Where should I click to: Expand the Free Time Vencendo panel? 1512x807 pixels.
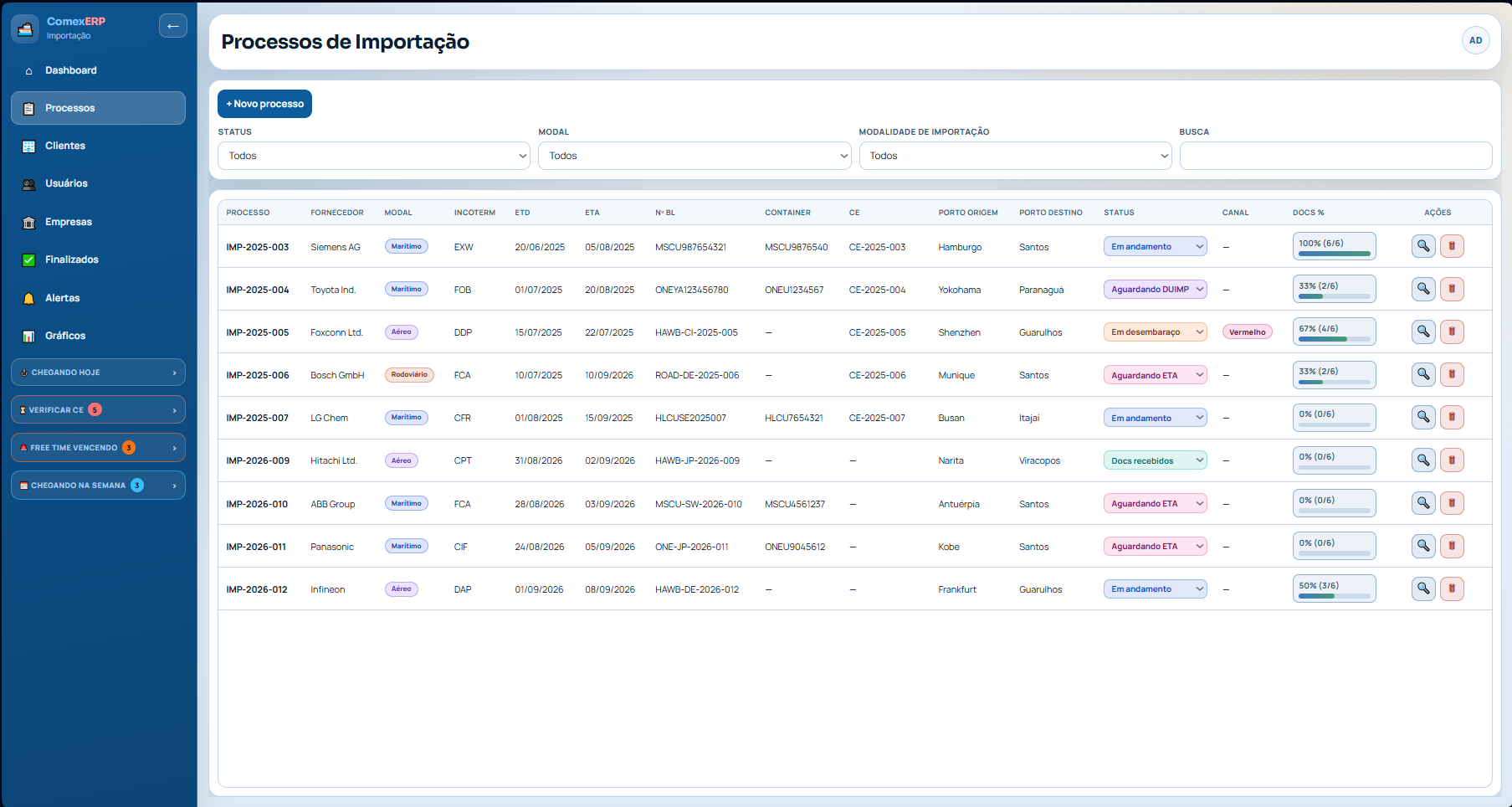98,448
